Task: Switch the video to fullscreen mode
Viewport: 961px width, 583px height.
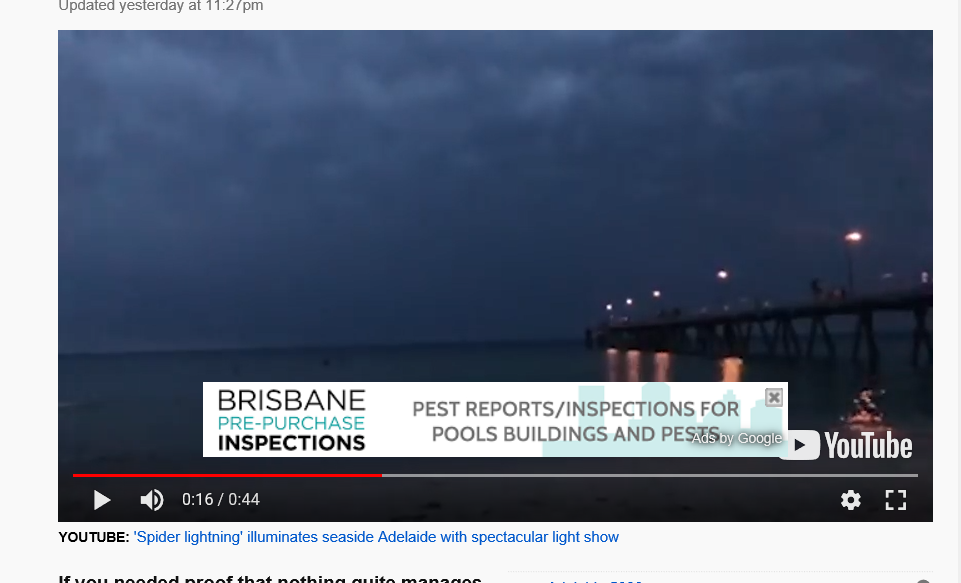Action: [895, 500]
